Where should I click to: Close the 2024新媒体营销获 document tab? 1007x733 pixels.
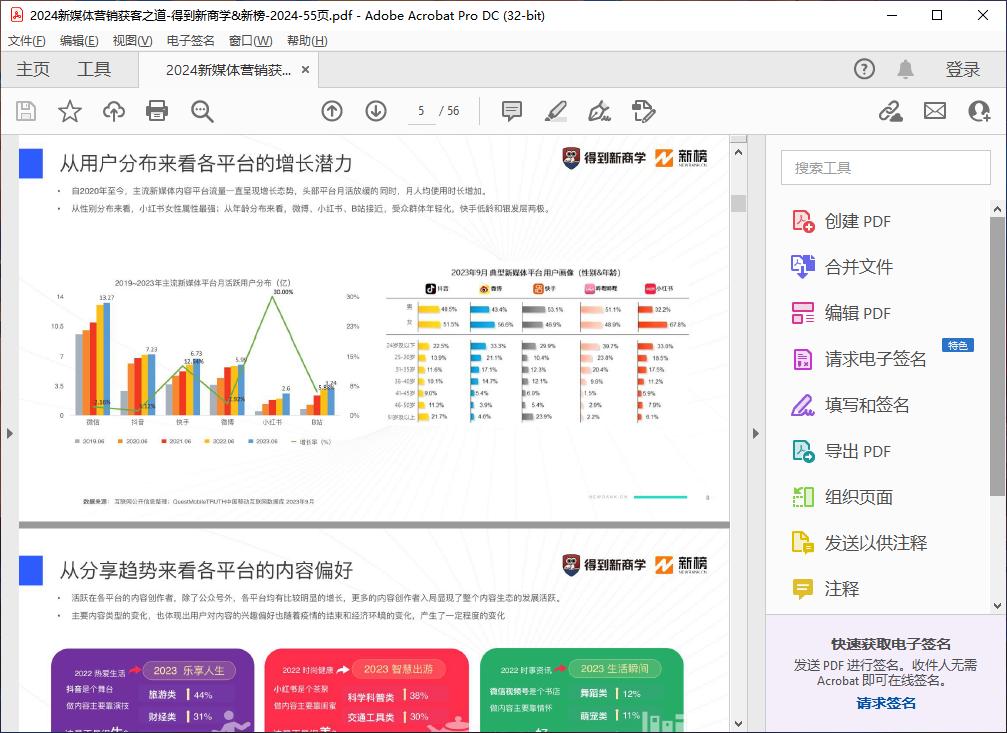click(306, 70)
